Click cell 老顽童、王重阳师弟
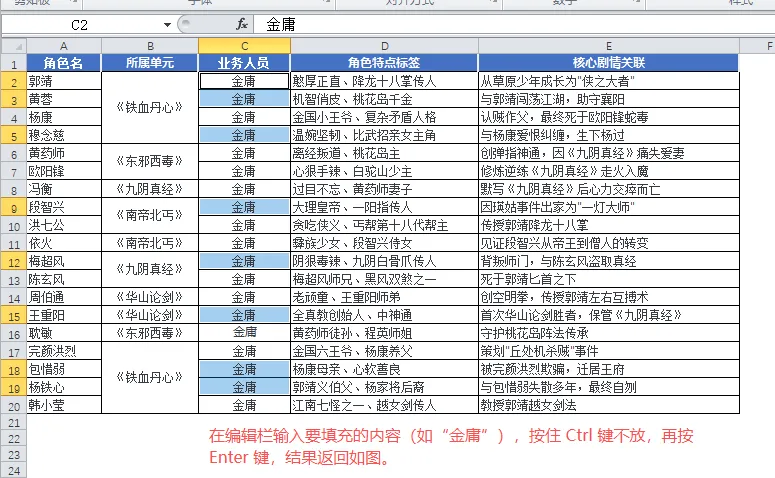This screenshot has width=775, height=478. (384, 297)
